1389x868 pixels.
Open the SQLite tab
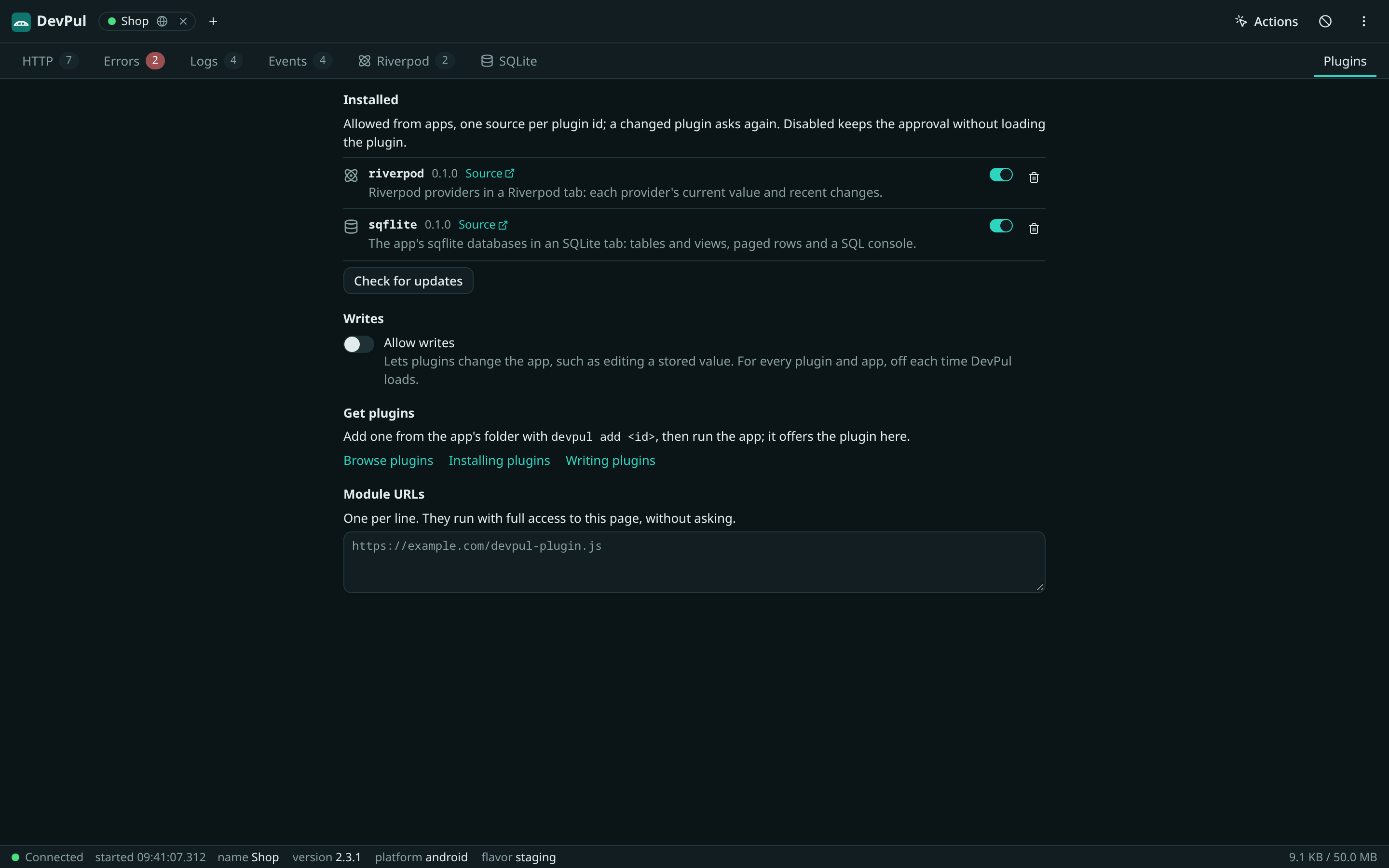pos(509,61)
